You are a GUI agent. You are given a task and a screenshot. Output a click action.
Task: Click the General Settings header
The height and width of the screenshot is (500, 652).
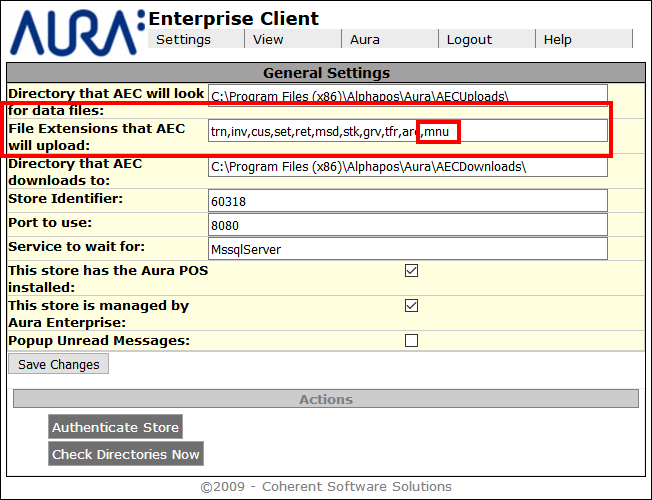(326, 73)
